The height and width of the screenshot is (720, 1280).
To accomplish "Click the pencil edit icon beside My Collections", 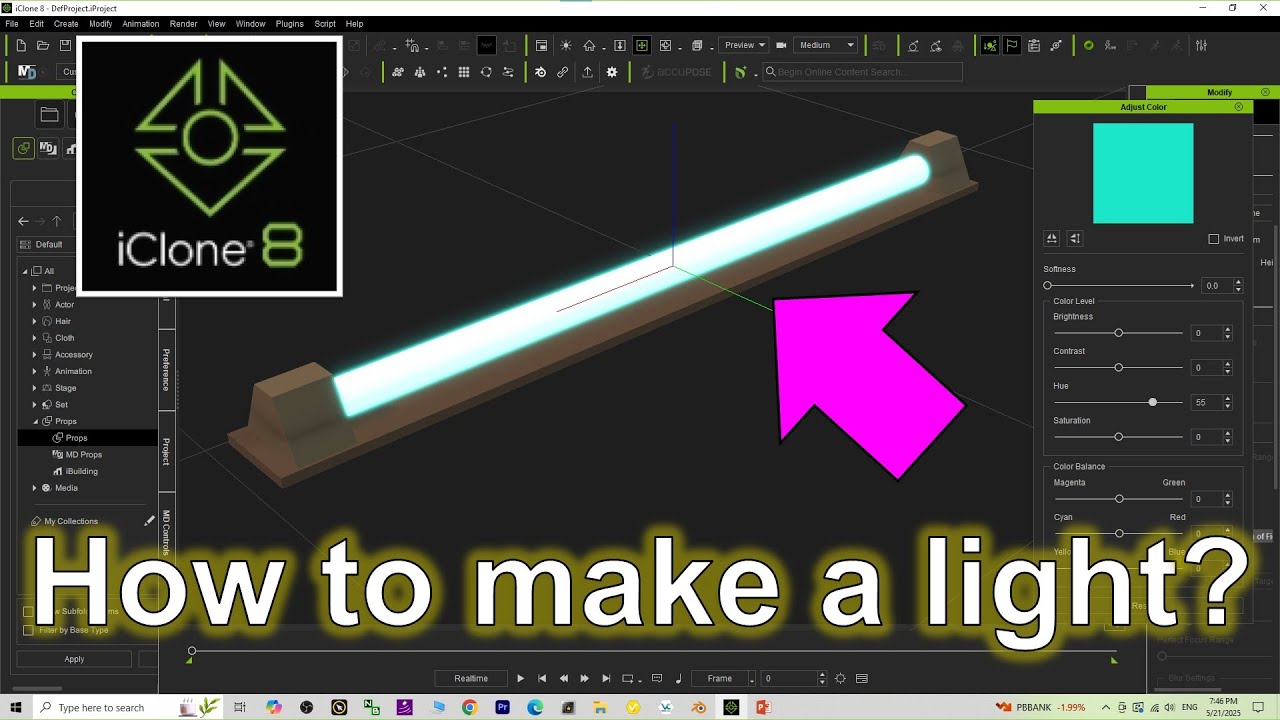I will click(x=149, y=521).
